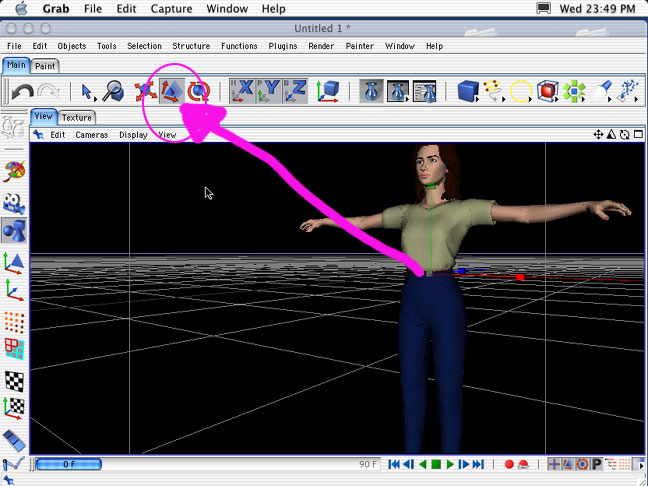Select the Magnify zoom tool
The height and width of the screenshot is (486, 648).
click(113, 91)
